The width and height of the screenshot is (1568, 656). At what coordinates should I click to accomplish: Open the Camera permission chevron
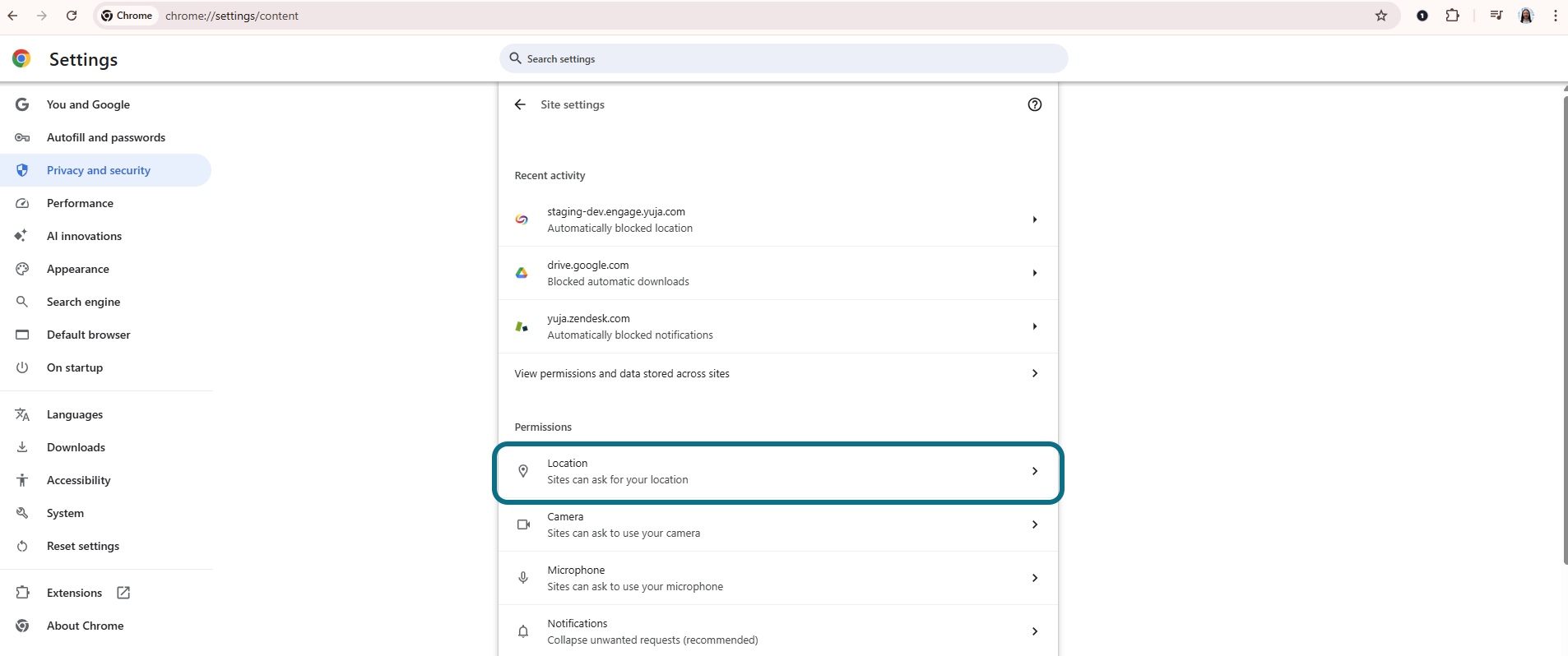1035,524
